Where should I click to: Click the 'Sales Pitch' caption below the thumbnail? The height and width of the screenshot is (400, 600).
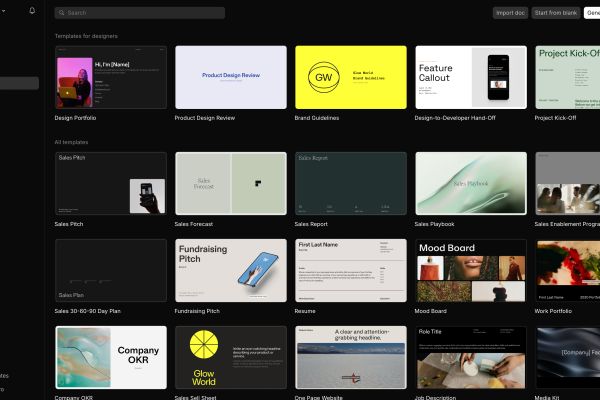tap(69, 224)
